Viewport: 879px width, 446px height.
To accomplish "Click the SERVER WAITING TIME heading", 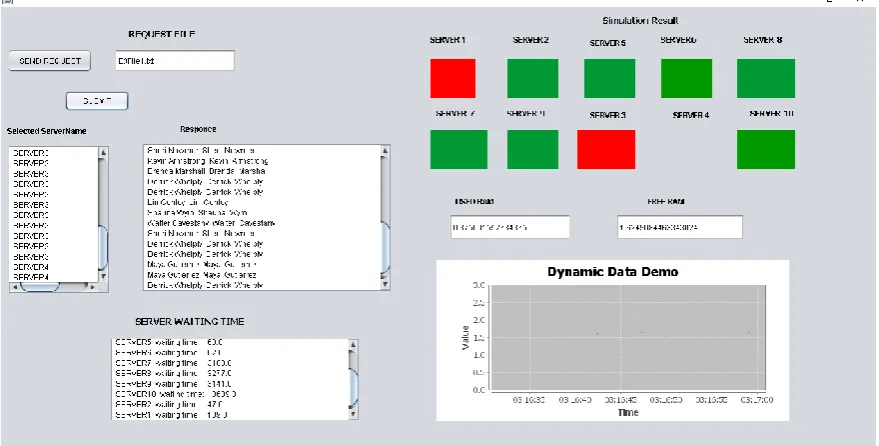I will [x=189, y=322].
